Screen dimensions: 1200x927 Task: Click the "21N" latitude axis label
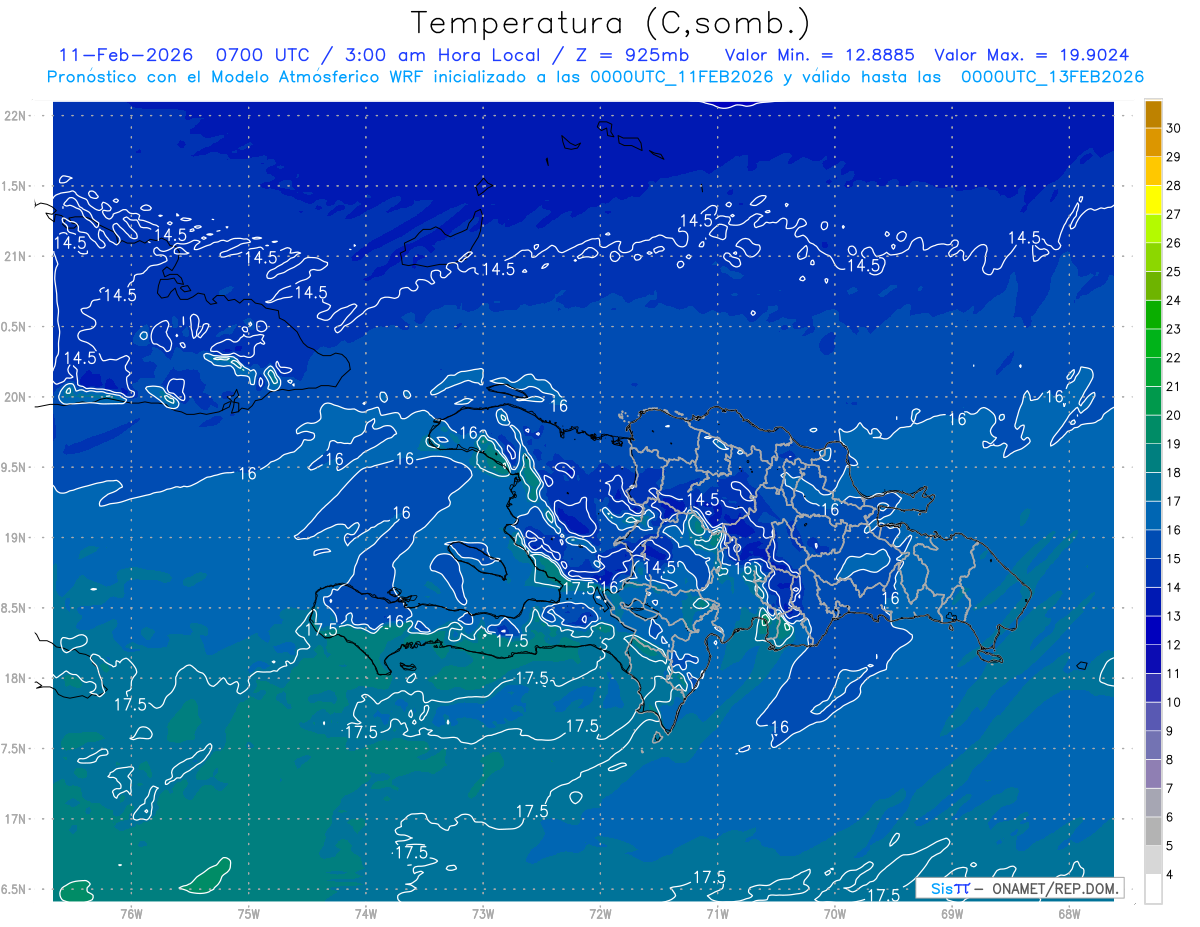[17, 256]
